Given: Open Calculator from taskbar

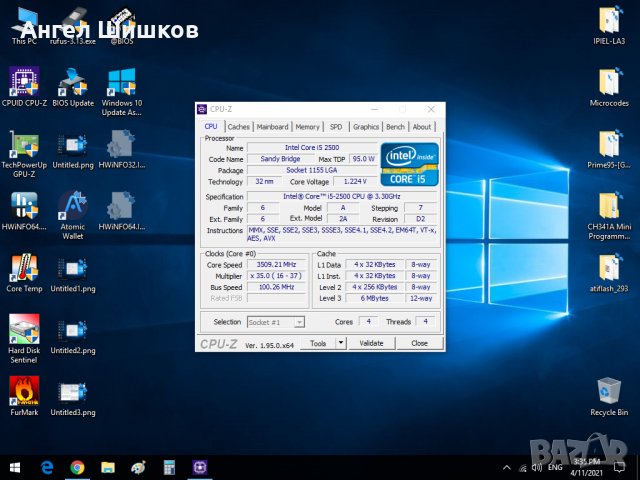Looking at the screenshot, I should pos(169,467).
